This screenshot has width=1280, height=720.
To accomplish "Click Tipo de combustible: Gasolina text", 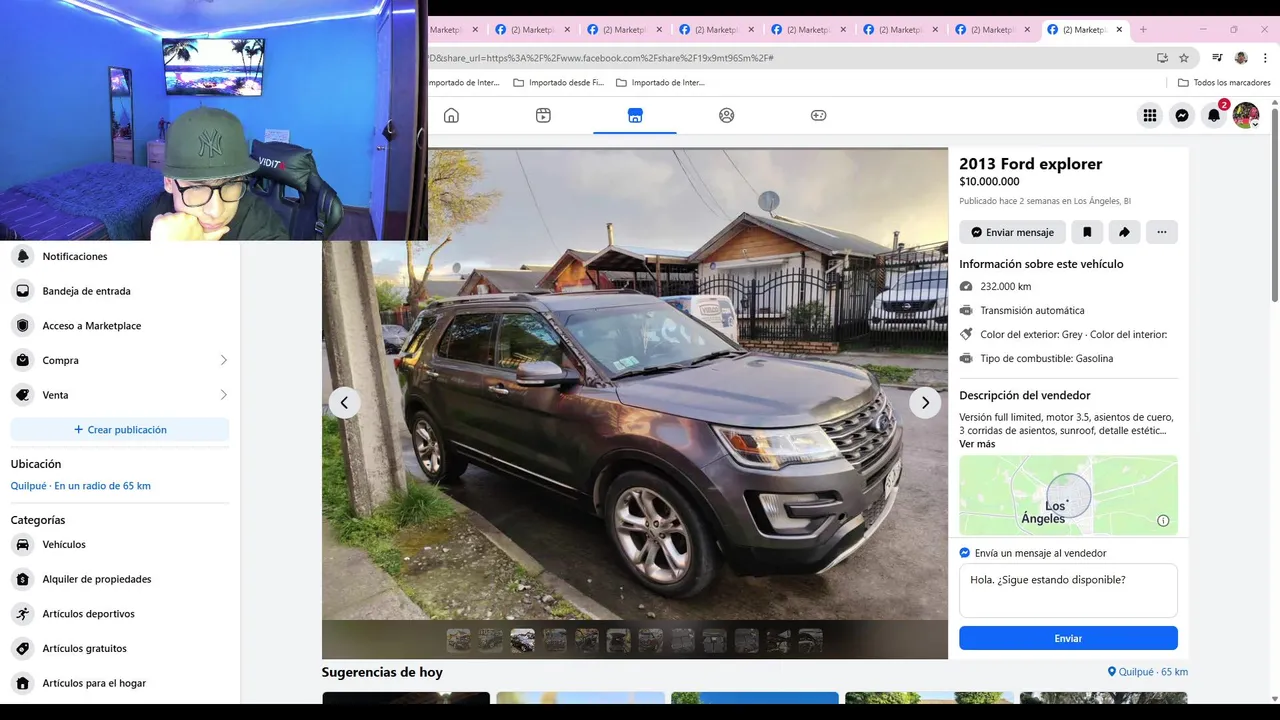I will (x=1046, y=358).
